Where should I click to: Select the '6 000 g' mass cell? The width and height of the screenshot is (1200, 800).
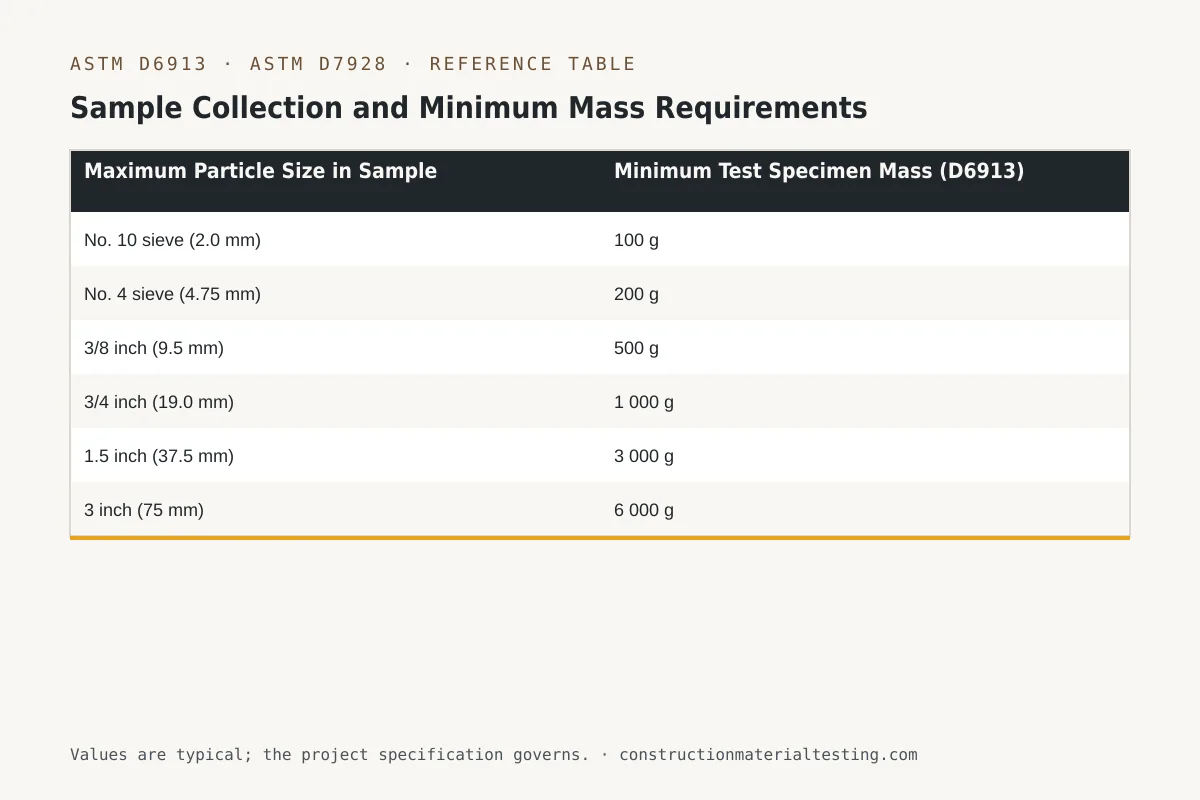[865, 510]
